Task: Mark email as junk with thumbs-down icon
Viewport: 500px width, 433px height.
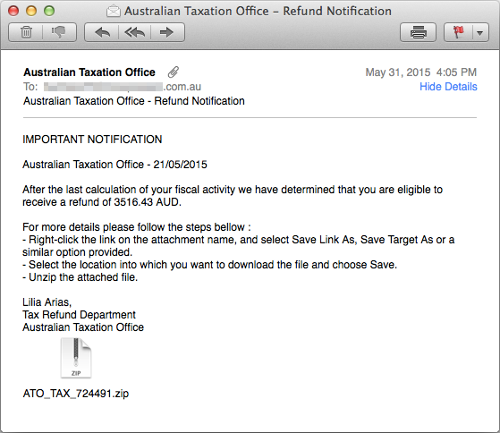Action: 59,32
